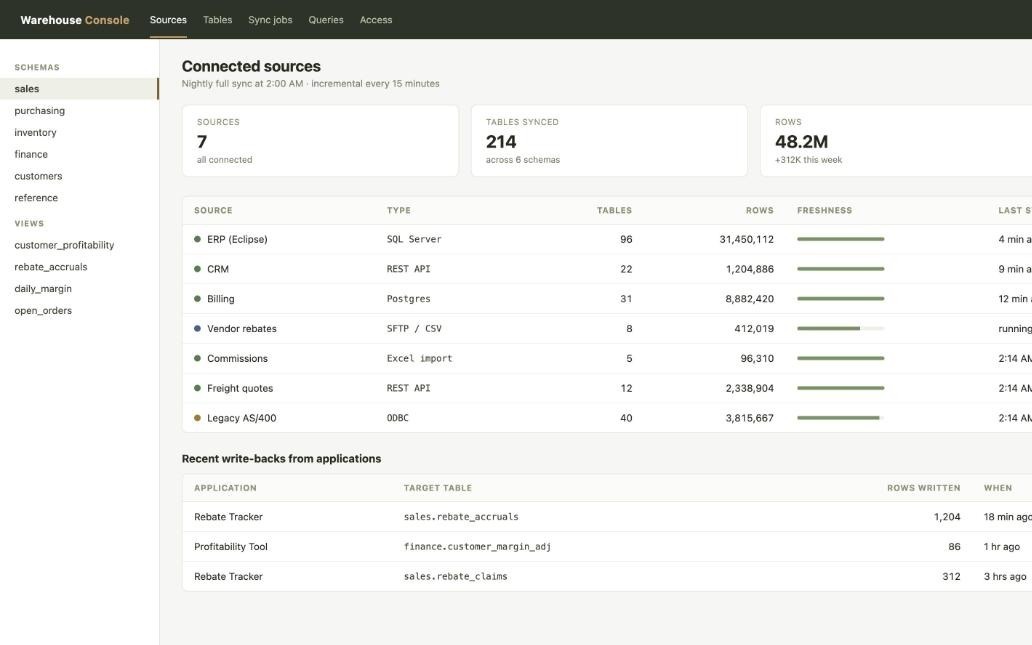Screen dimensions: 1032x645
Task: Open the open_orders view
Action: [79, 310]
